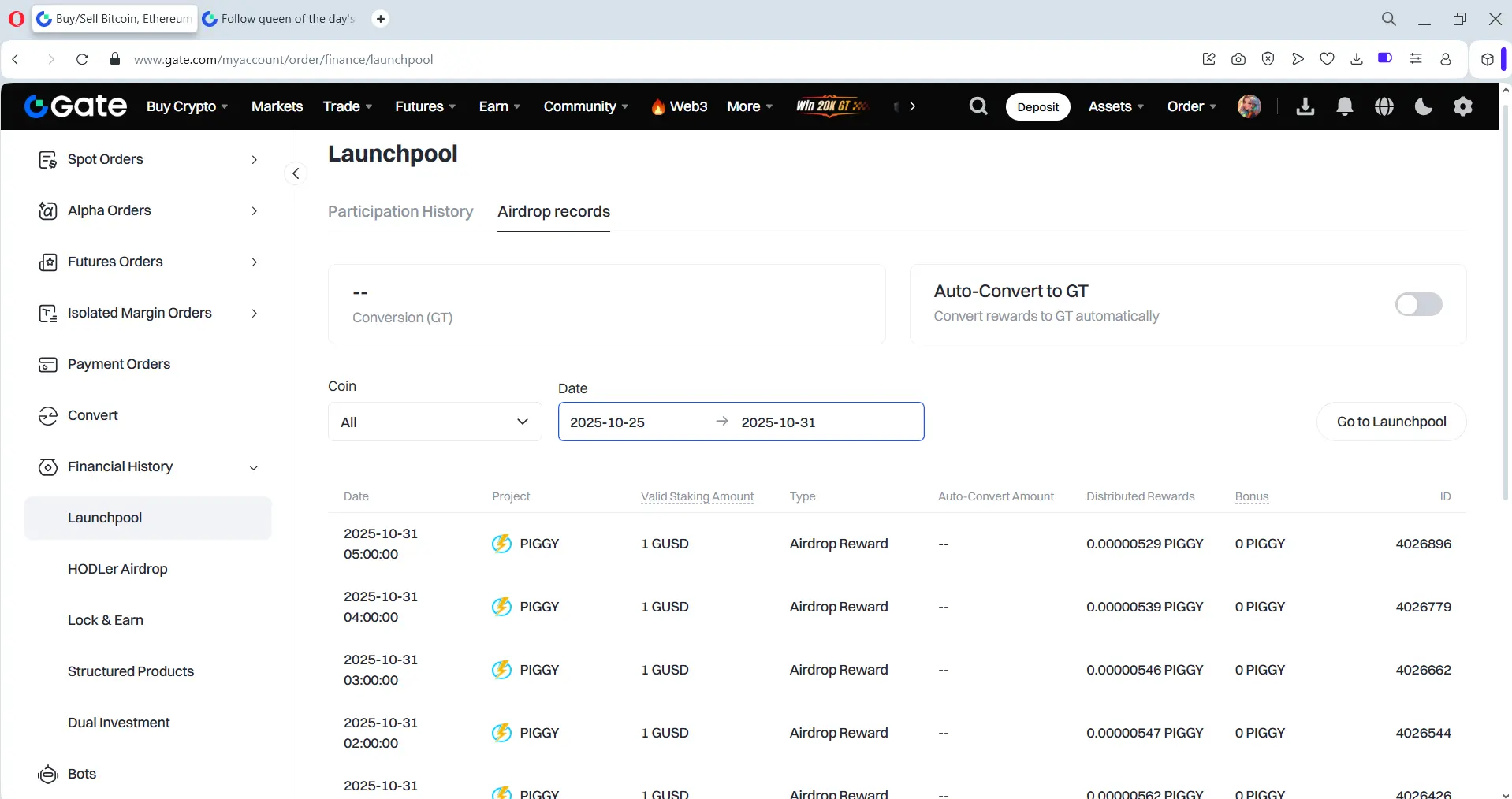Expand Futures Orders submenu chevron

coord(254,262)
